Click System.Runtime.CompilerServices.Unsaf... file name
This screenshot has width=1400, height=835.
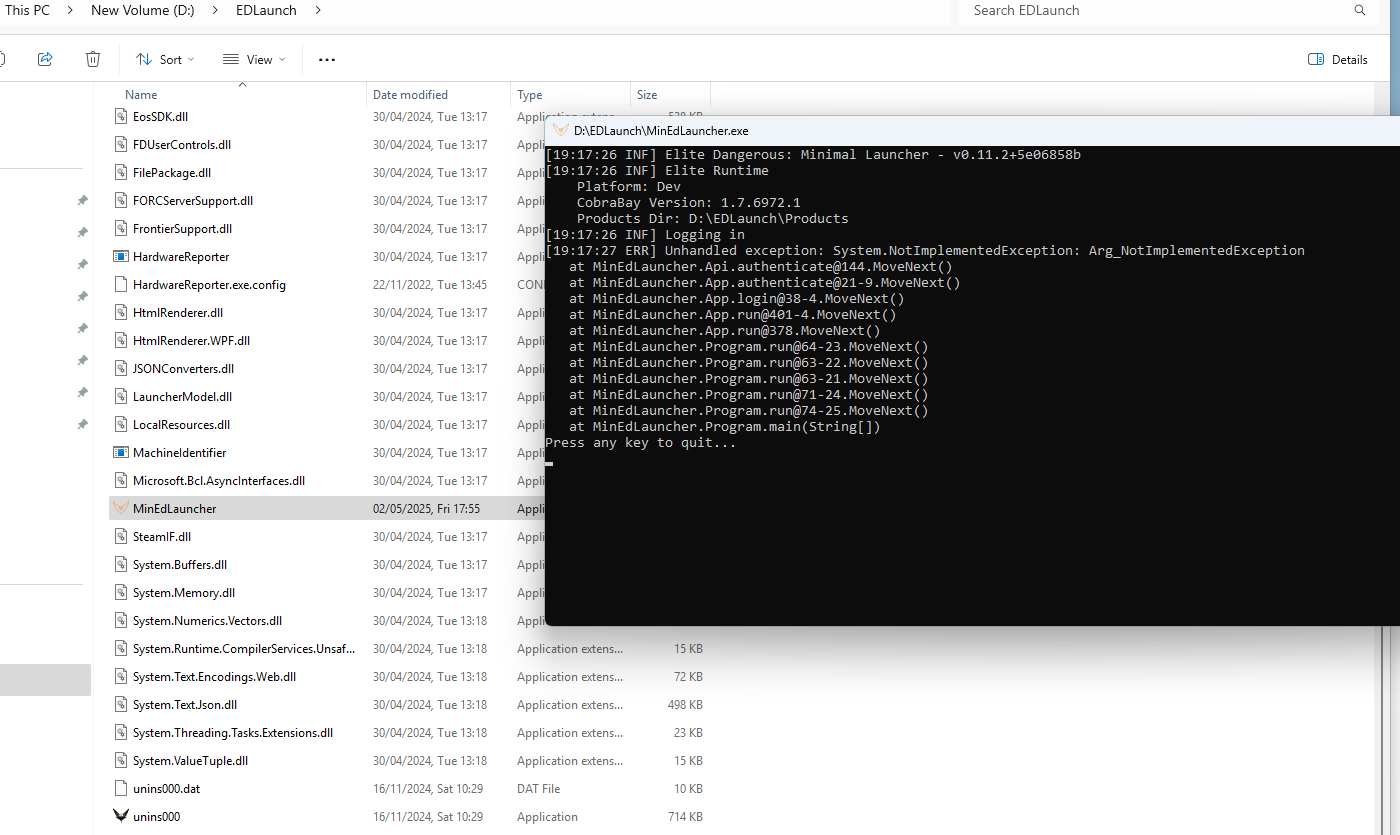tap(244, 649)
